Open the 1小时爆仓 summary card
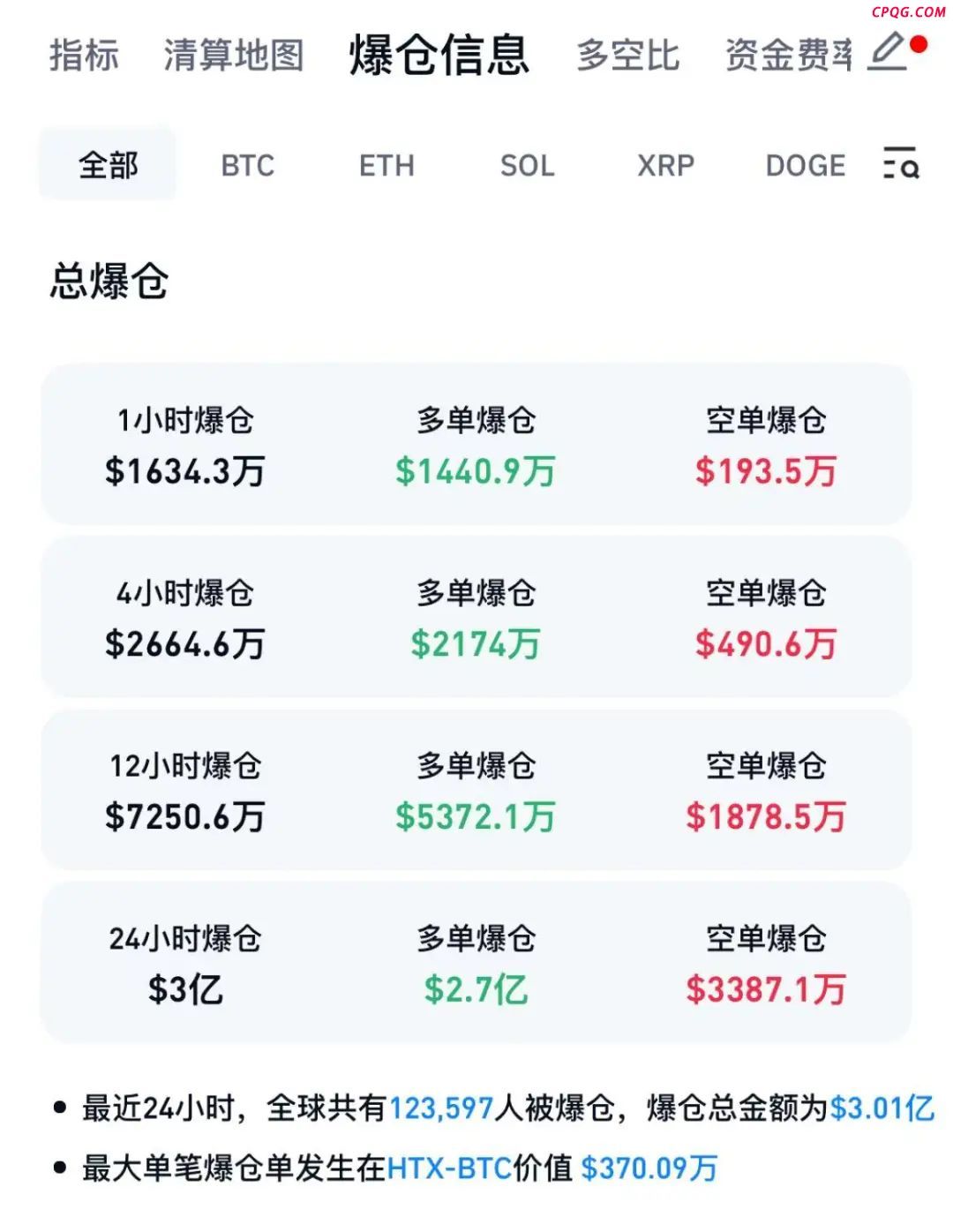Viewport: 953px width, 1232px height. click(x=476, y=444)
